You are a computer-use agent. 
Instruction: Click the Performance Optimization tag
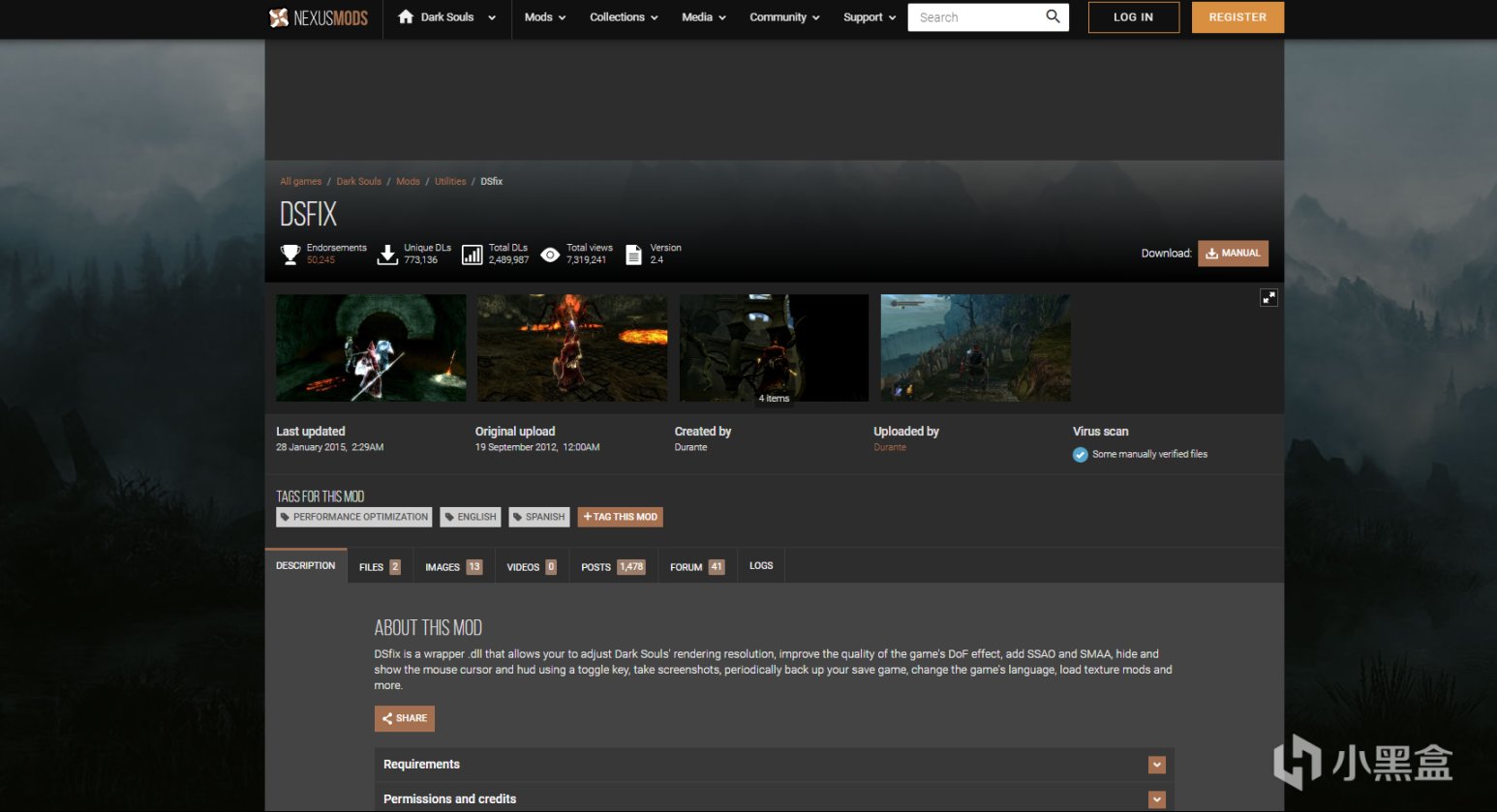point(354,517)
